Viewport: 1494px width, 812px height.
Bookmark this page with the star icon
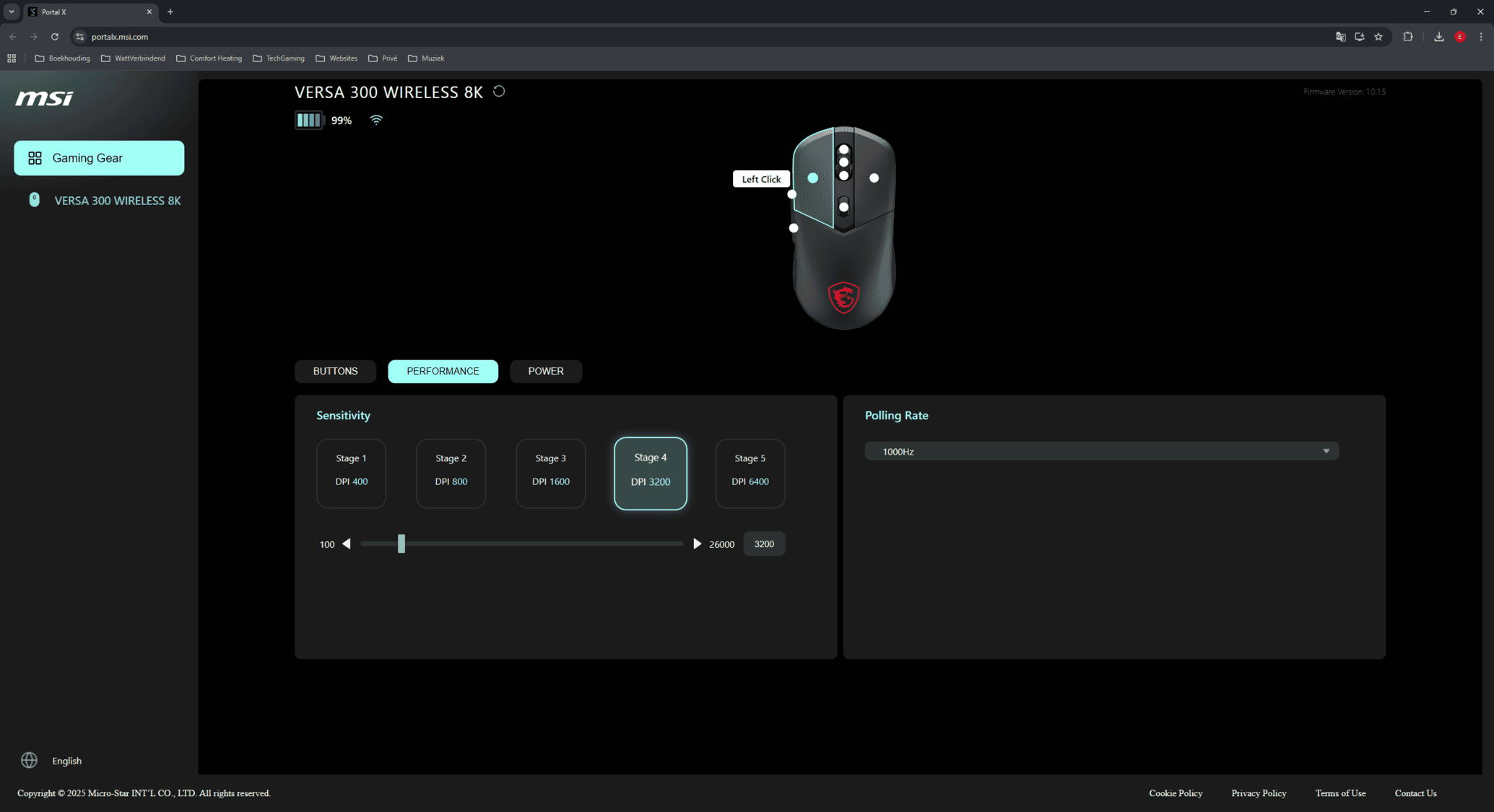[x=1378, y=37]
